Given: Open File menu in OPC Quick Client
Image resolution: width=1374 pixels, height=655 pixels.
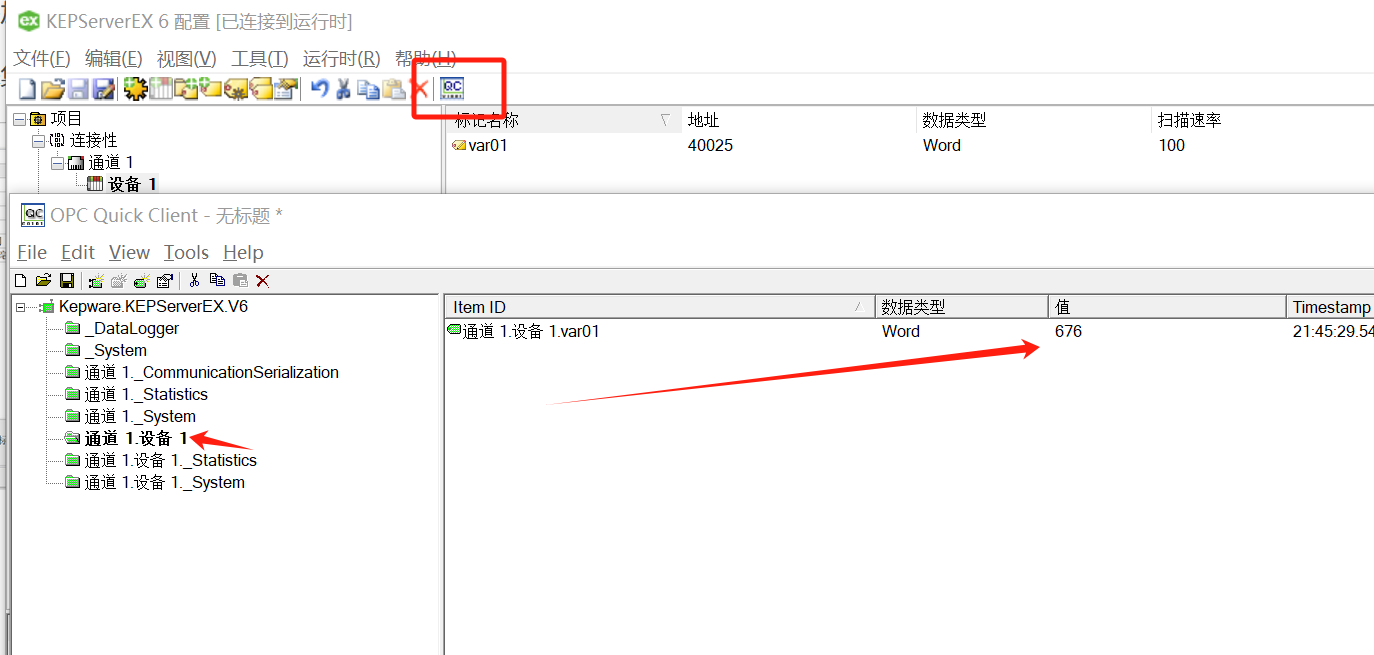Looking at the screenshot, I should pos(32,252).
